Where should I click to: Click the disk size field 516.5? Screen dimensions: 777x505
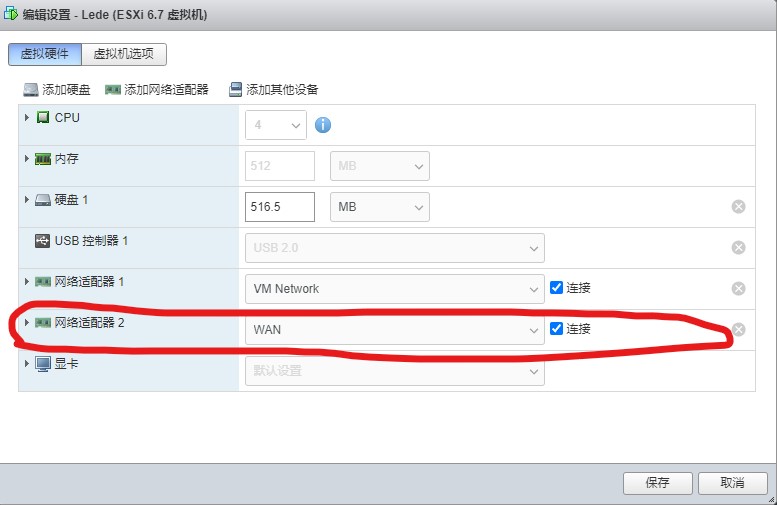coord(280,207)
